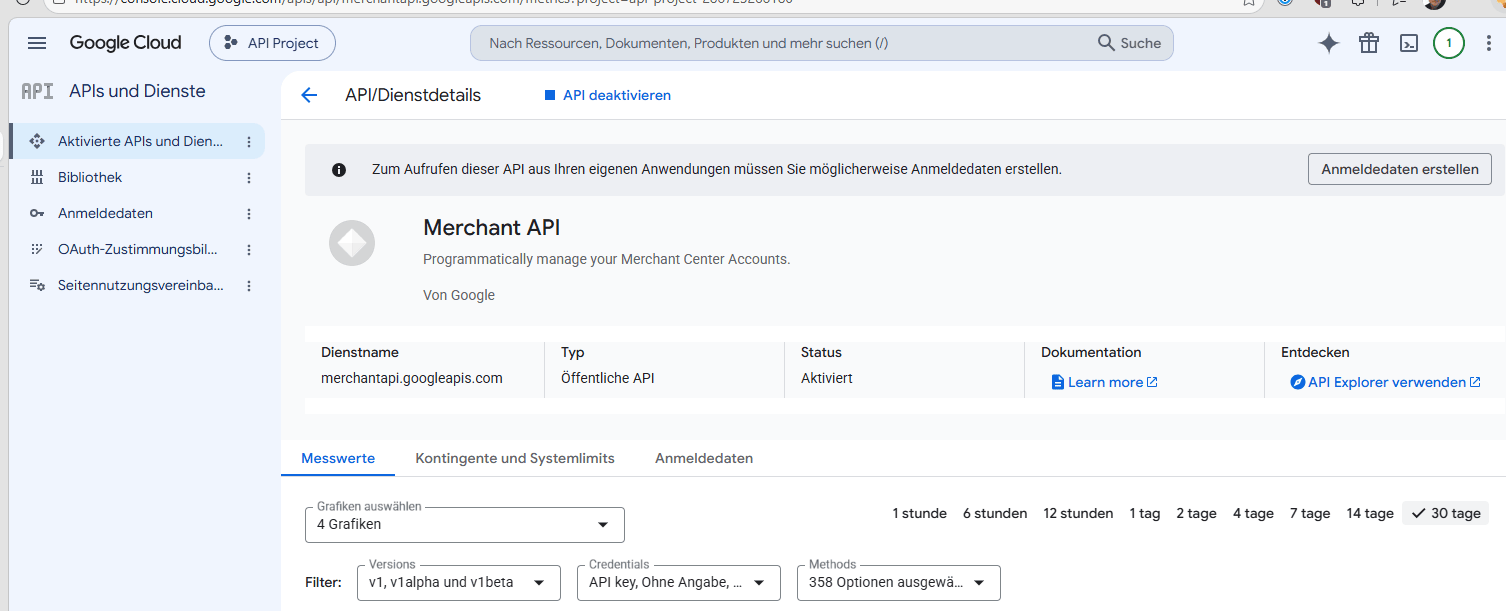
Task: Click the Google Cloud logo
Action: pos(125,43)
